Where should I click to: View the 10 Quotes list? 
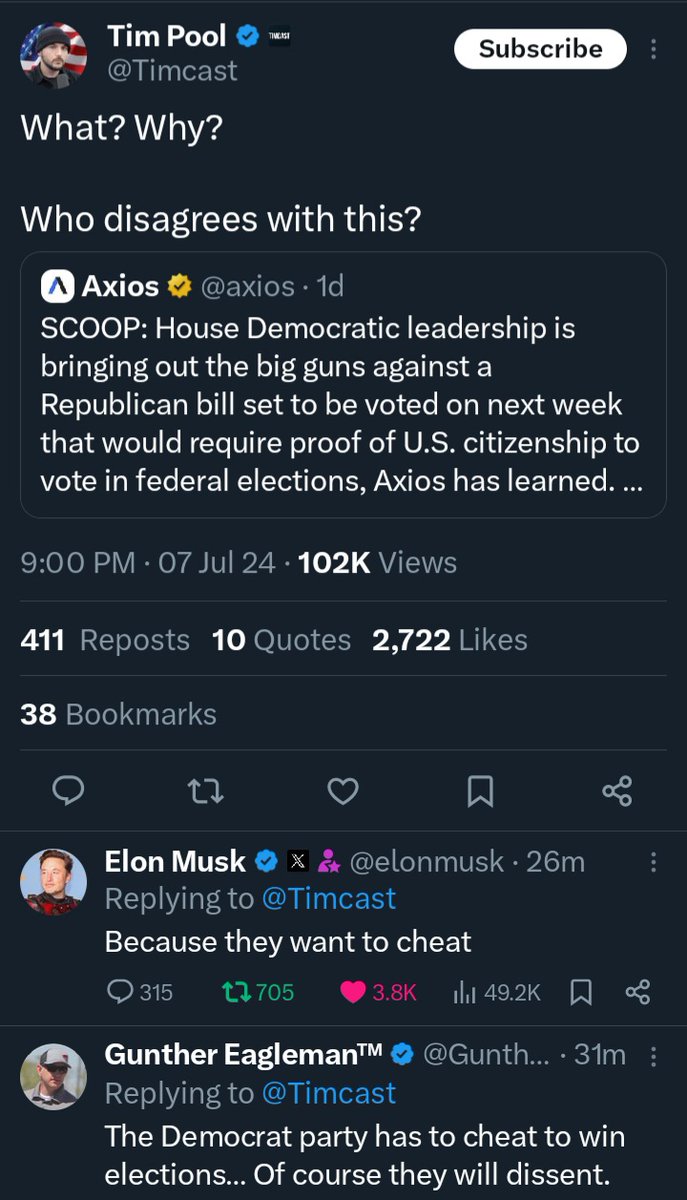click(x=281, y=640)
